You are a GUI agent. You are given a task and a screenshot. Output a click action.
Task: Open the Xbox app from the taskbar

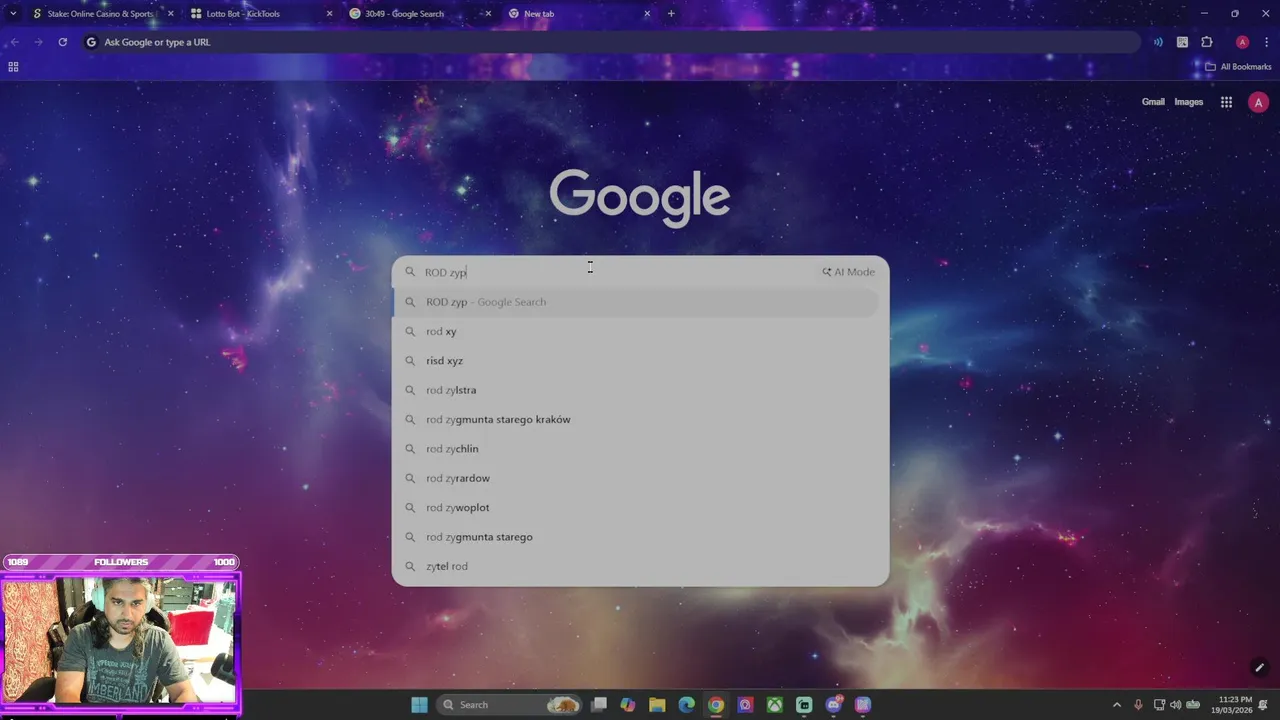click(x=775, y=705)
